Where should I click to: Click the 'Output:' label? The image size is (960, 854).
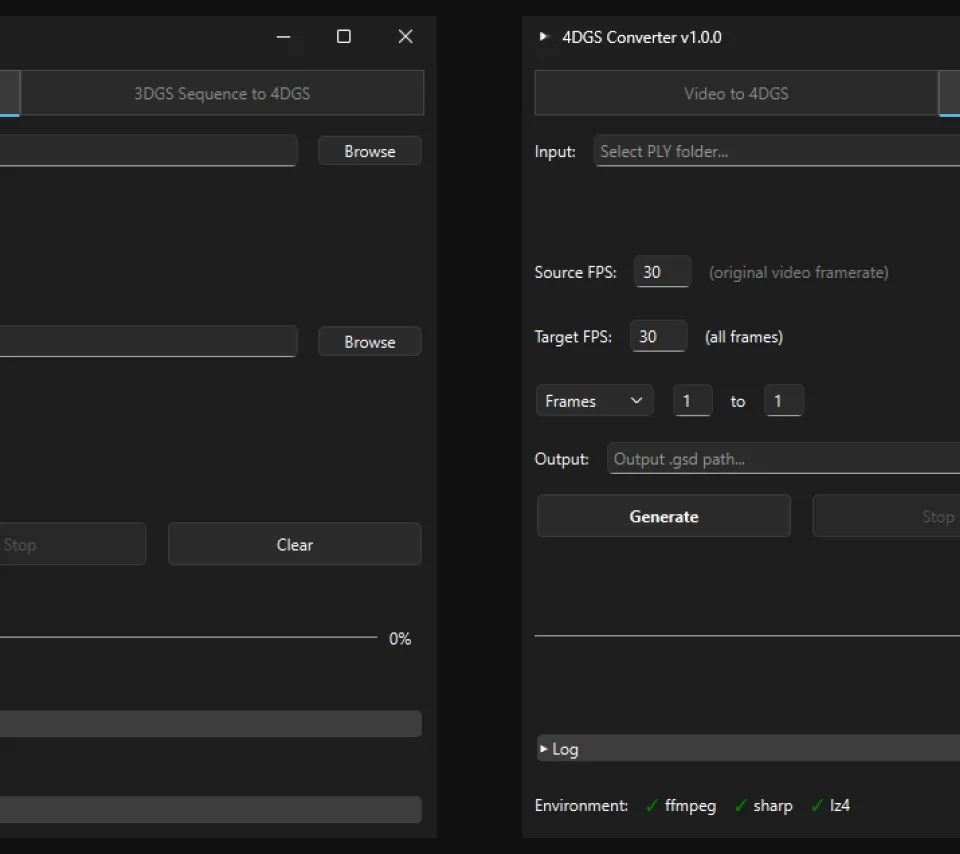pos(561,459)
